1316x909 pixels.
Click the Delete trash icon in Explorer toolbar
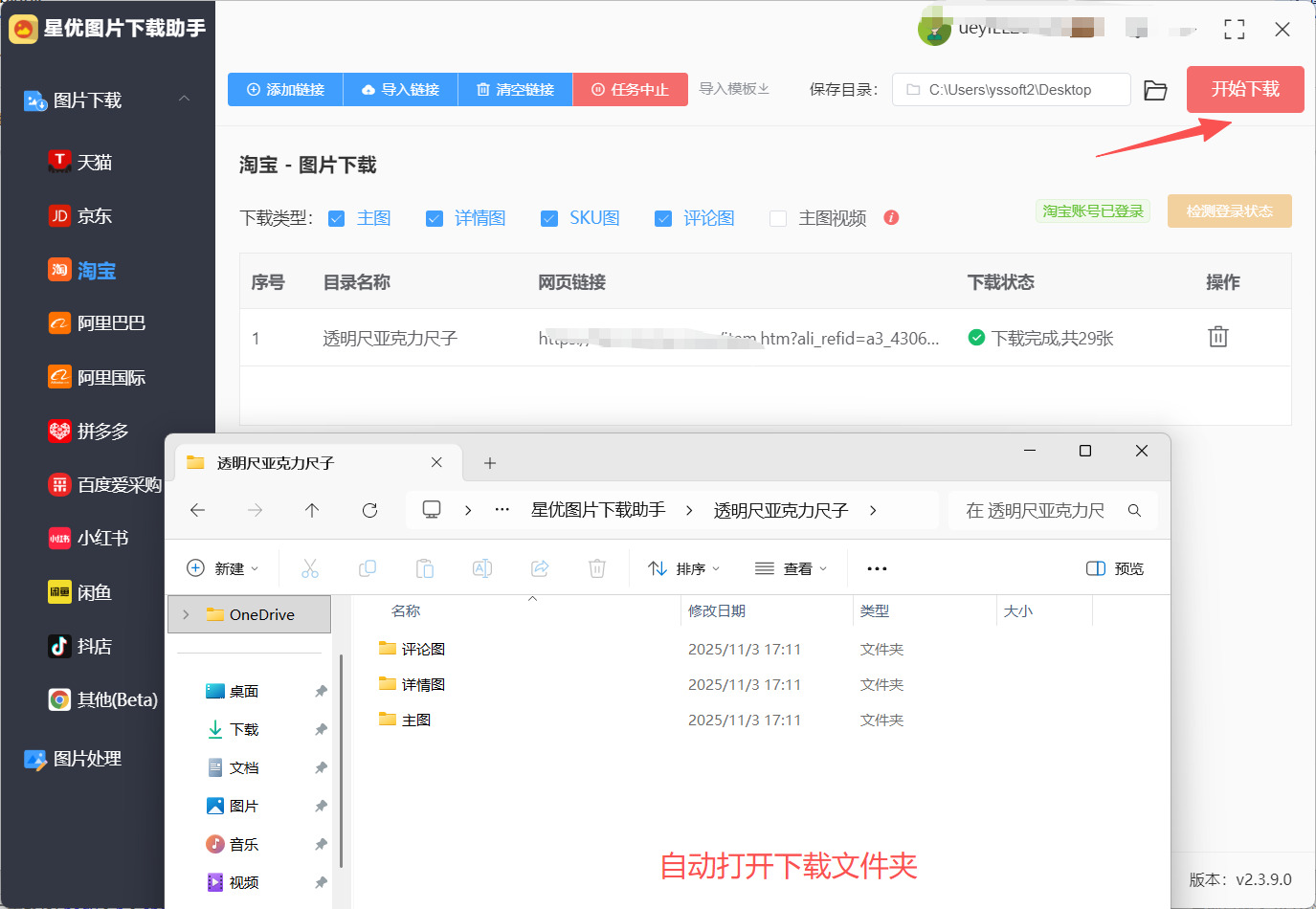597,568
